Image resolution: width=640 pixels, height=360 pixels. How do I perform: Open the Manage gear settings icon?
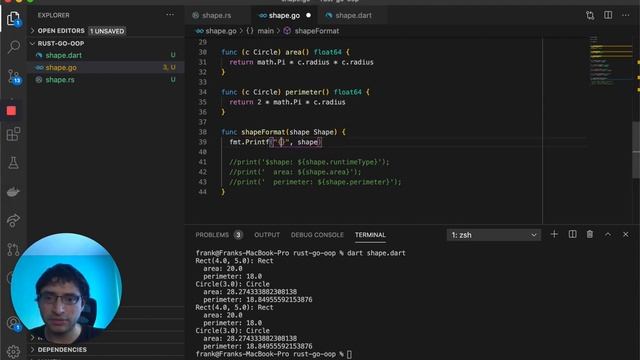coord(13,351)
